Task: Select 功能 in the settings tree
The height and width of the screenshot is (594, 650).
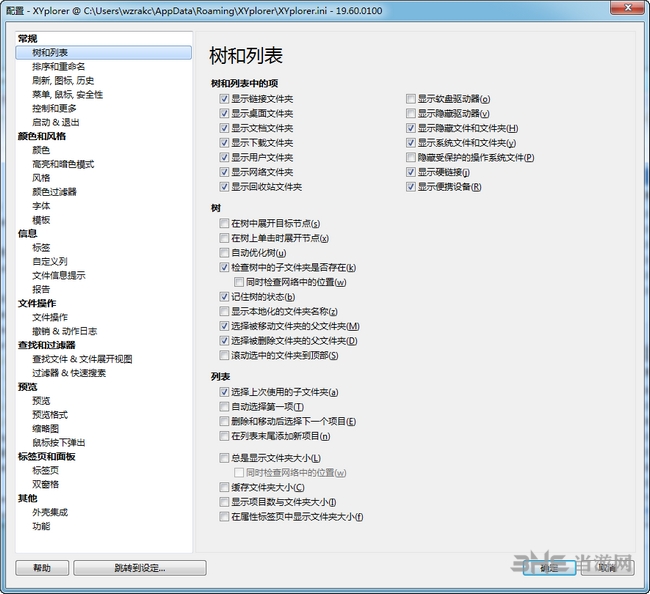Action: click(41, 526)
